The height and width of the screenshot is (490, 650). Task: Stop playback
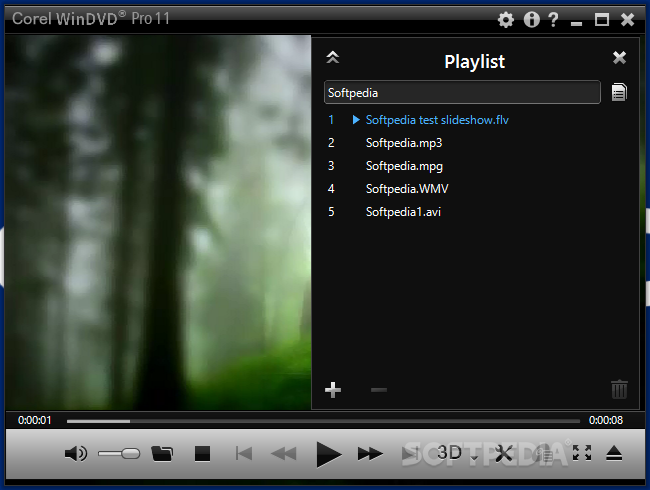point(202,454)
